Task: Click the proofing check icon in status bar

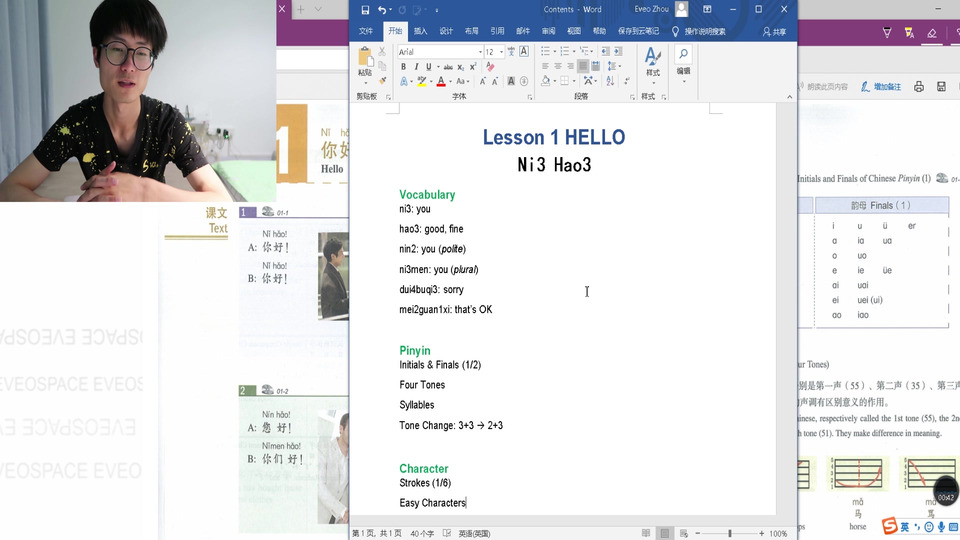Action: coord(447,533)
